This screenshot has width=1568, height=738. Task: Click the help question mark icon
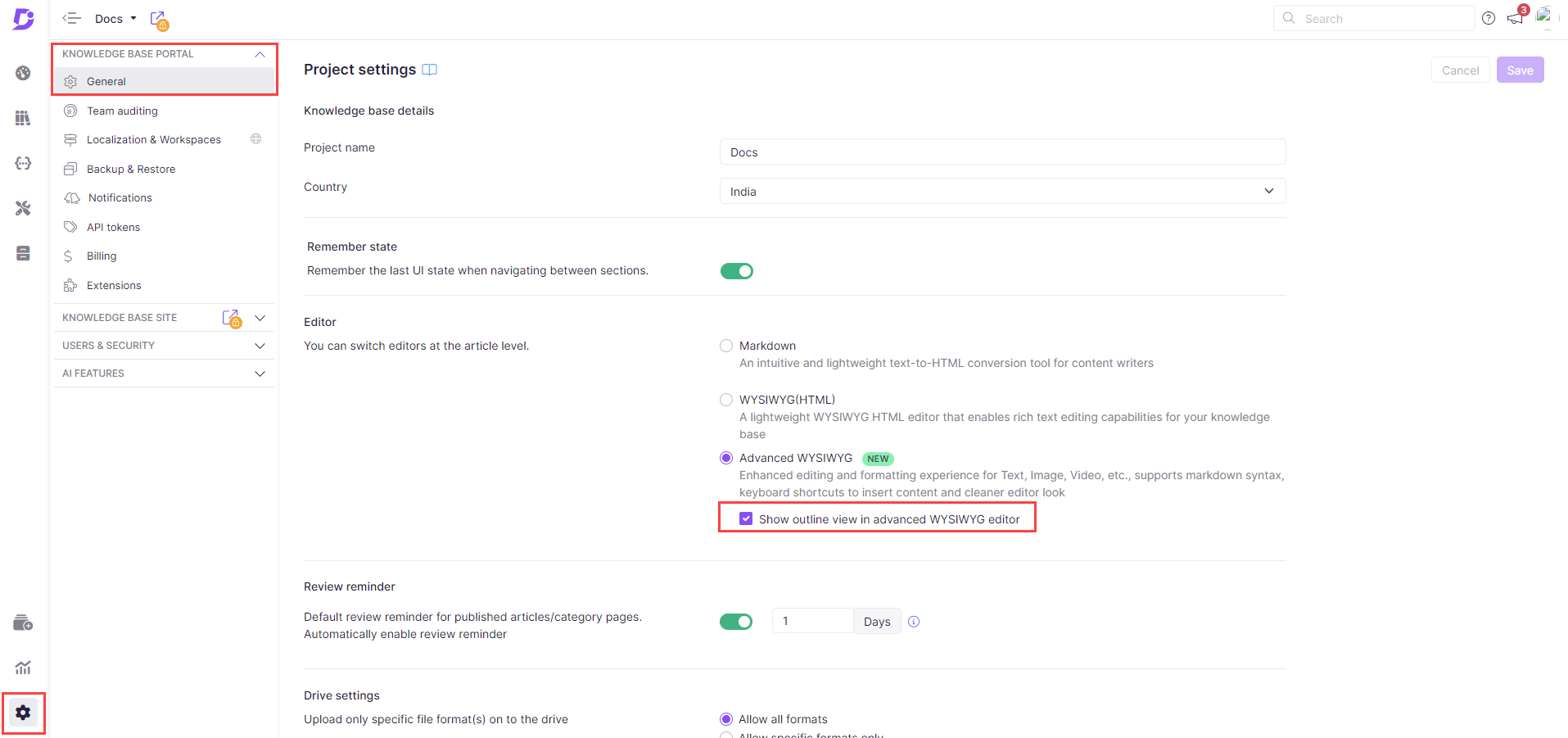(x=1489, y=18)
